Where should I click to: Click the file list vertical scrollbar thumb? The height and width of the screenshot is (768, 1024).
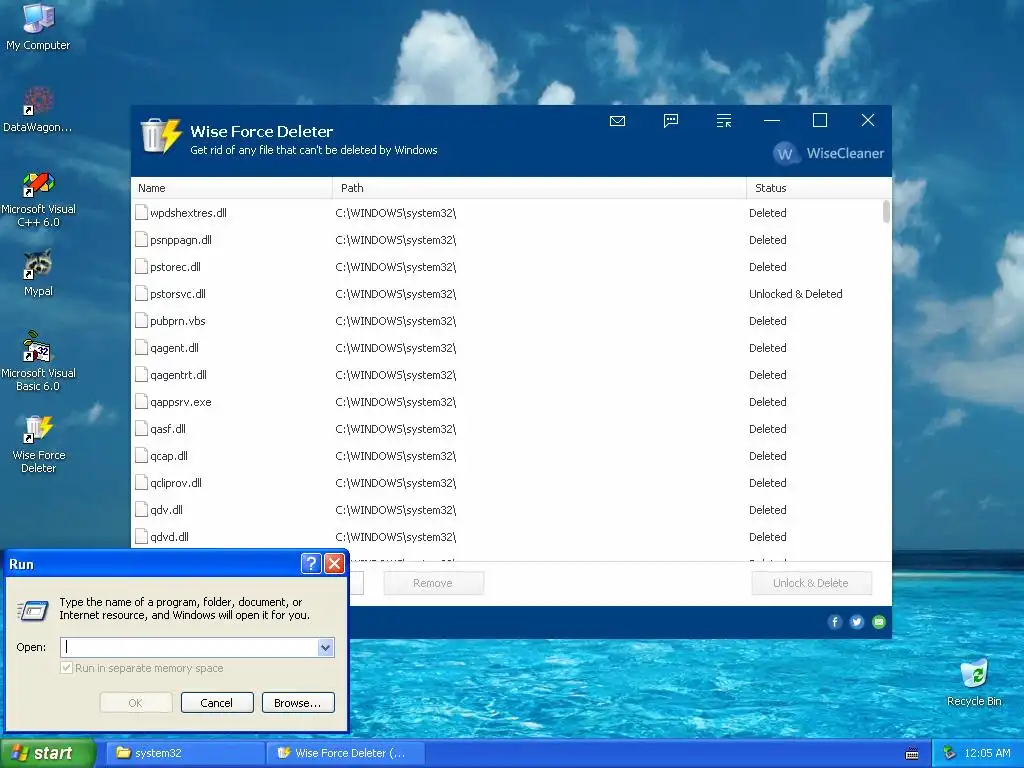click(886, 212)
